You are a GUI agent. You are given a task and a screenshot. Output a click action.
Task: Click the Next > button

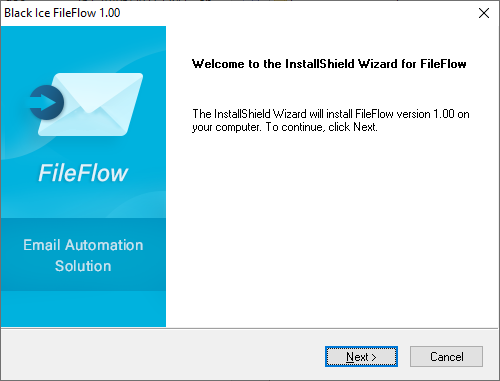click(361, 357)
